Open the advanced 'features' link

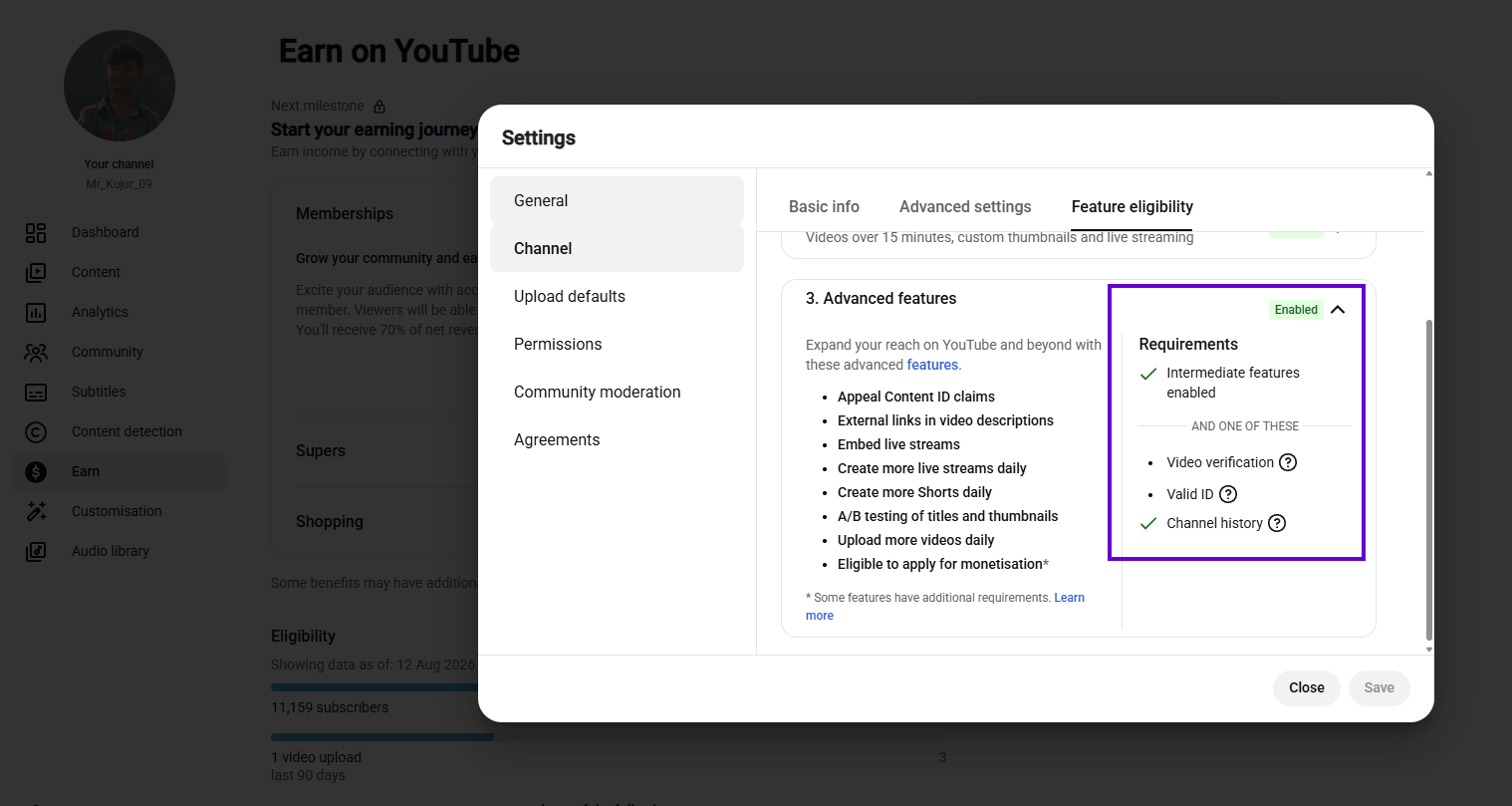[932, 365]
